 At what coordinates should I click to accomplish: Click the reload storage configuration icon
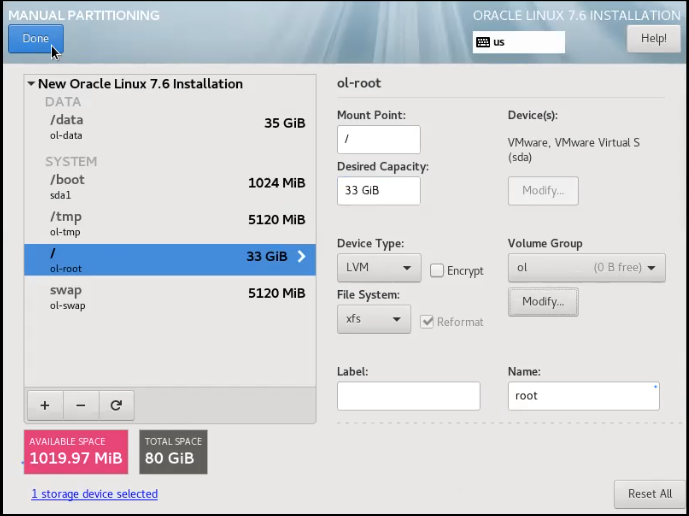(x=116, y=405)
